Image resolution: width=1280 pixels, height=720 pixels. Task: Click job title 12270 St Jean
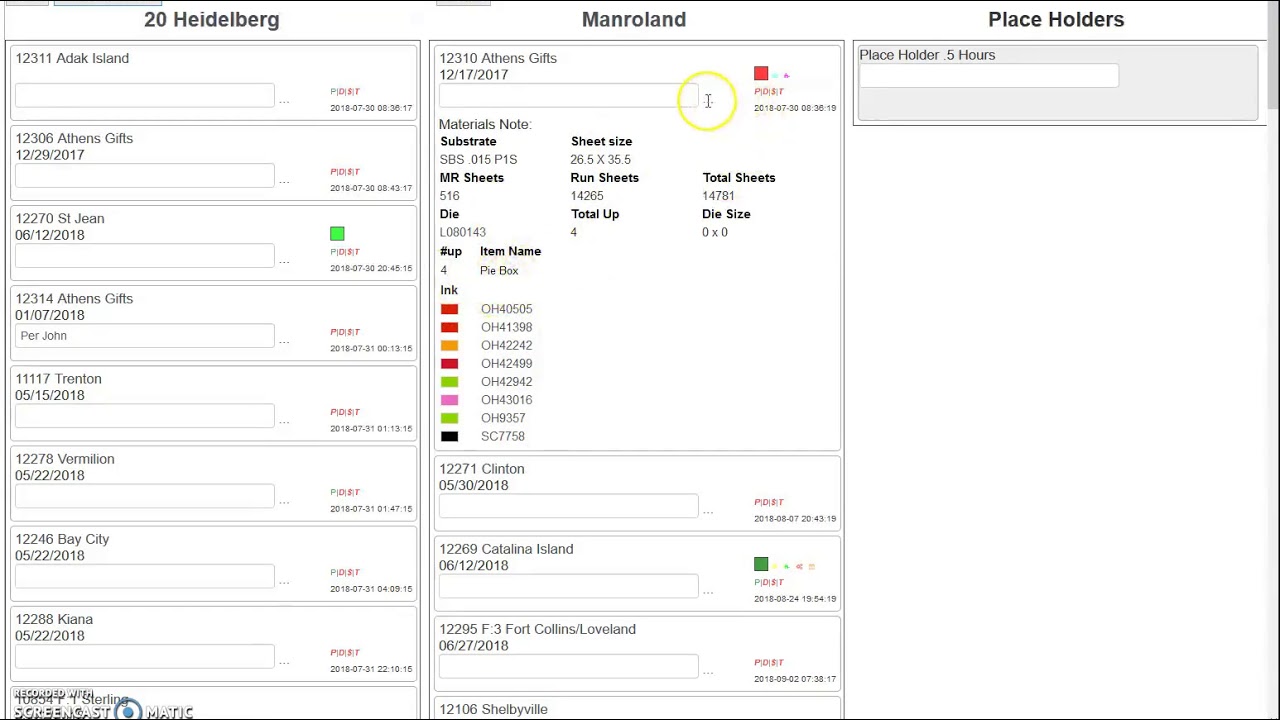click(x=60, y=218)
